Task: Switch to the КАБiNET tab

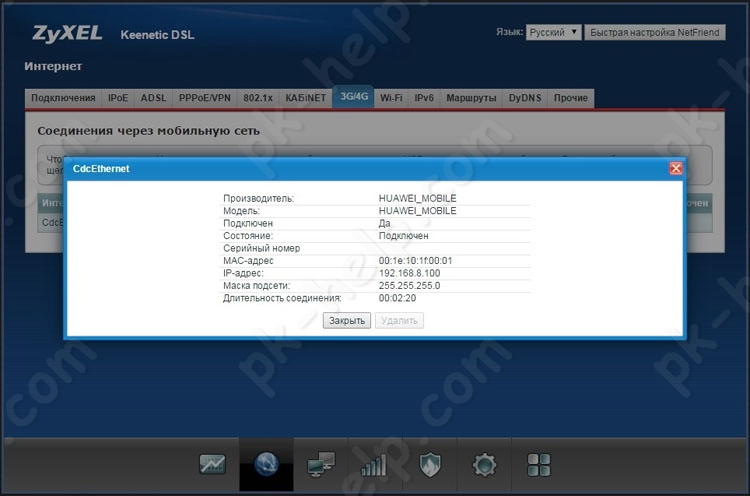Action: tap(306, 98)
